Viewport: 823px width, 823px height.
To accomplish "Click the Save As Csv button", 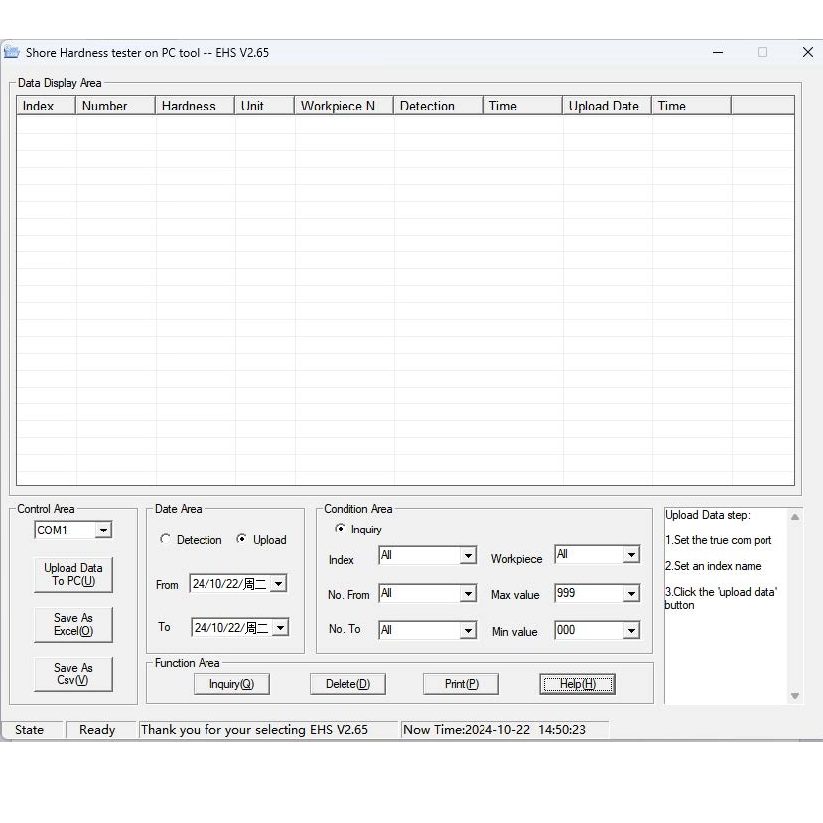I will pos(73,674).
